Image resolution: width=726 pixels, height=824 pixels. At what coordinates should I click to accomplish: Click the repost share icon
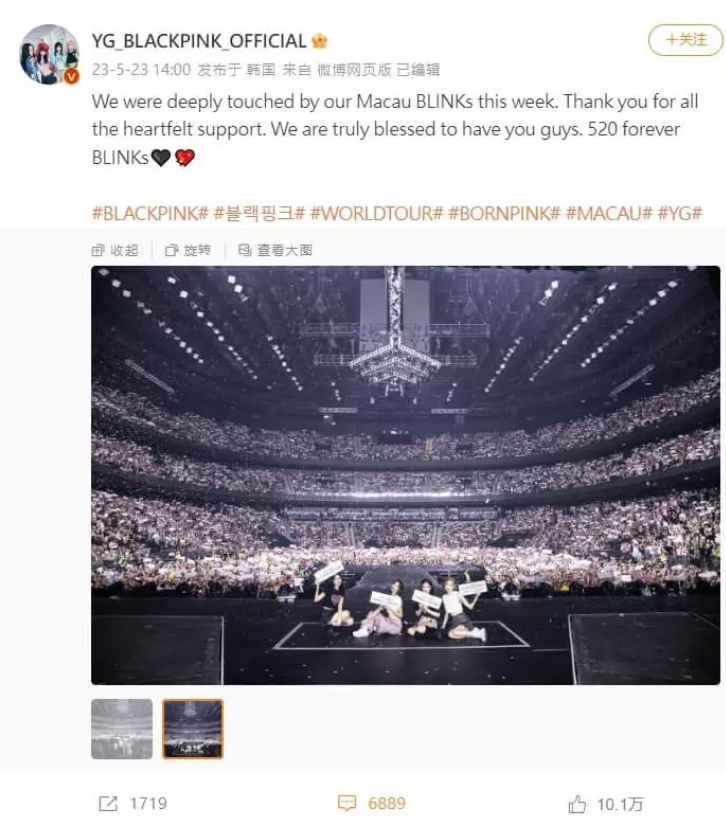(108, 804)
